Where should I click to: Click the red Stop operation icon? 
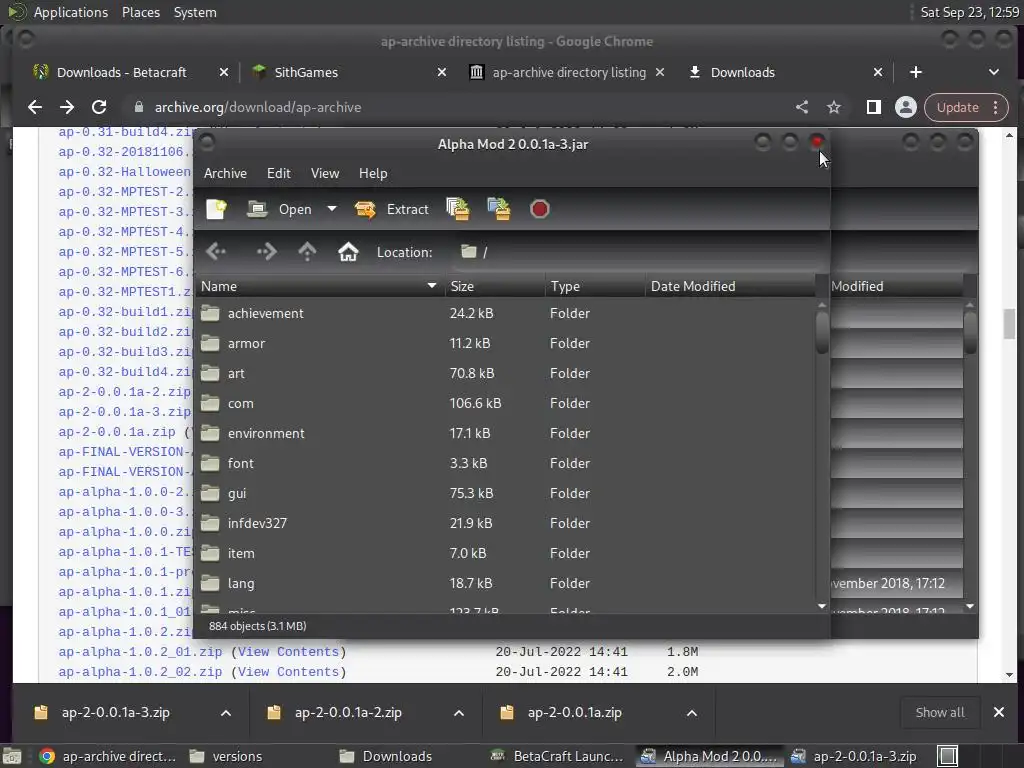[539, 210]
